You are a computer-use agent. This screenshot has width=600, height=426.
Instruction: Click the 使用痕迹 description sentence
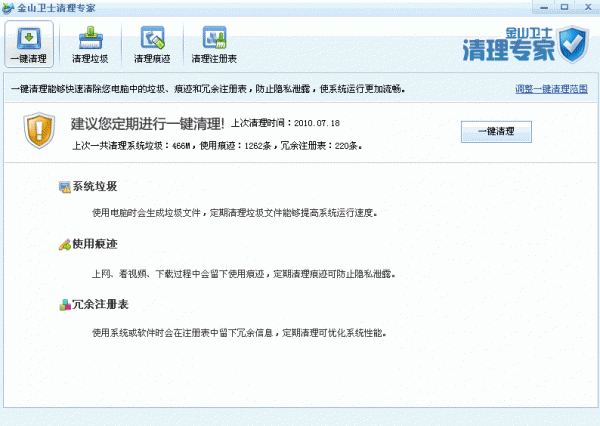tap(244, 274)
